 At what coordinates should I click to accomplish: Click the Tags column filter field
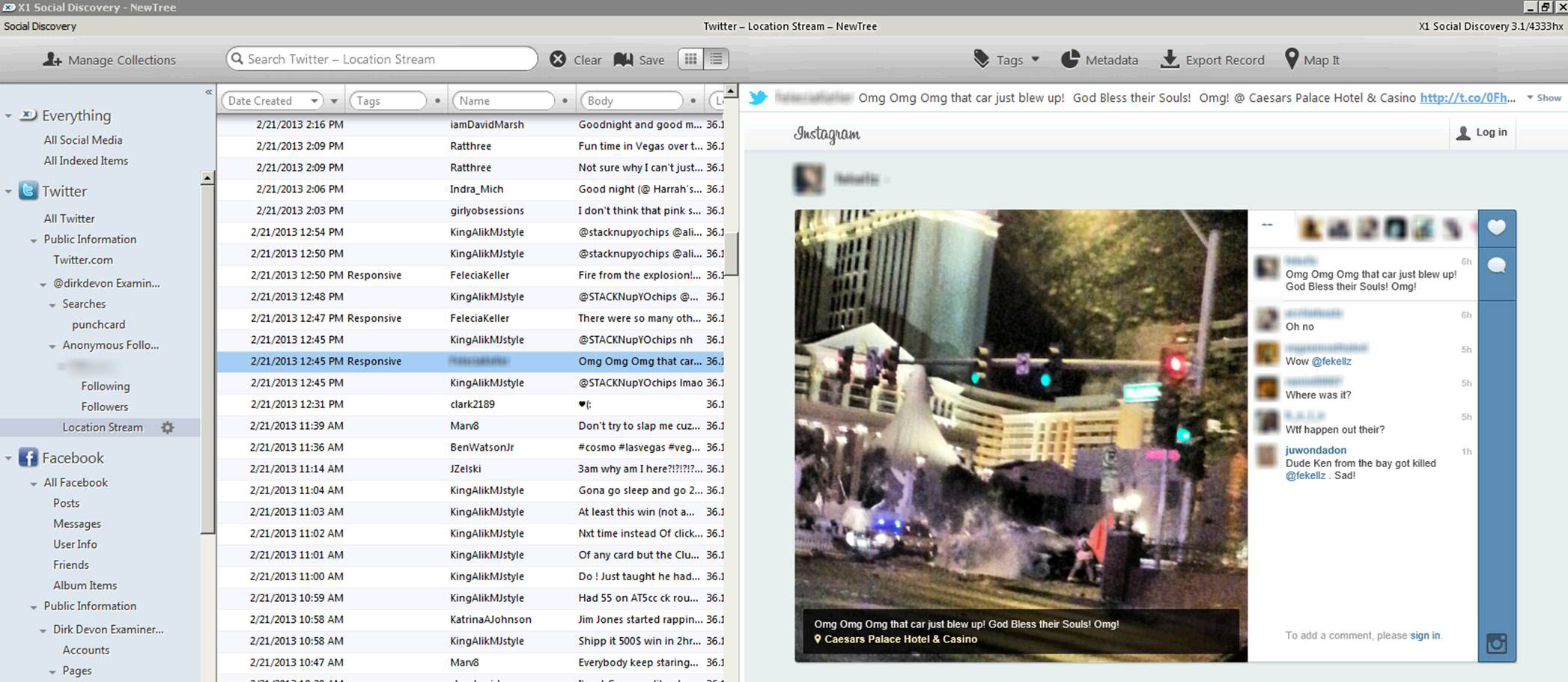click(388, 100)
